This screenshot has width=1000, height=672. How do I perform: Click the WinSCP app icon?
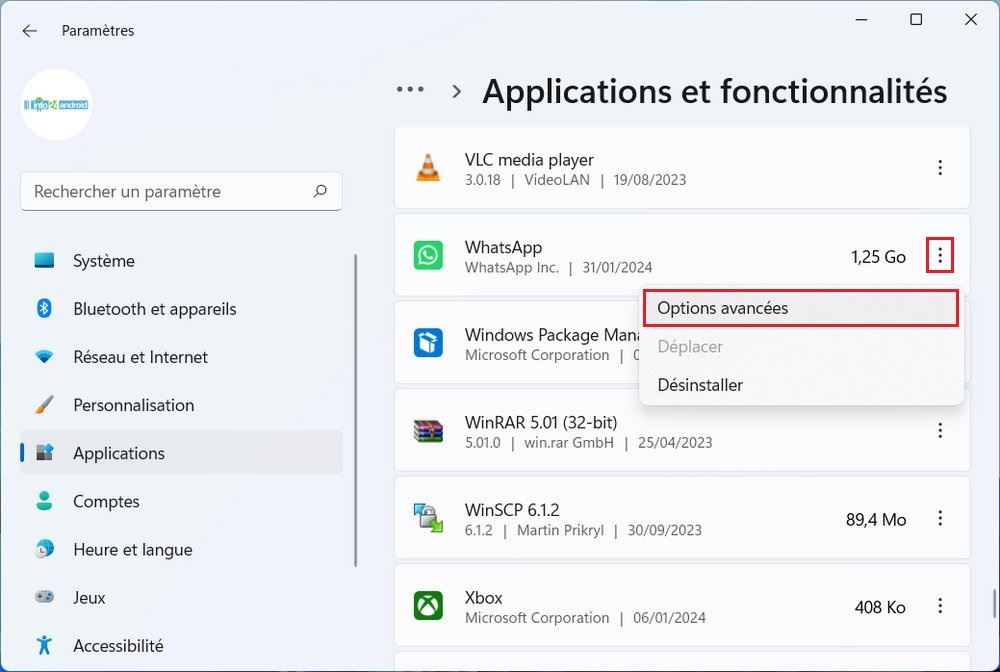pos(428,518)
